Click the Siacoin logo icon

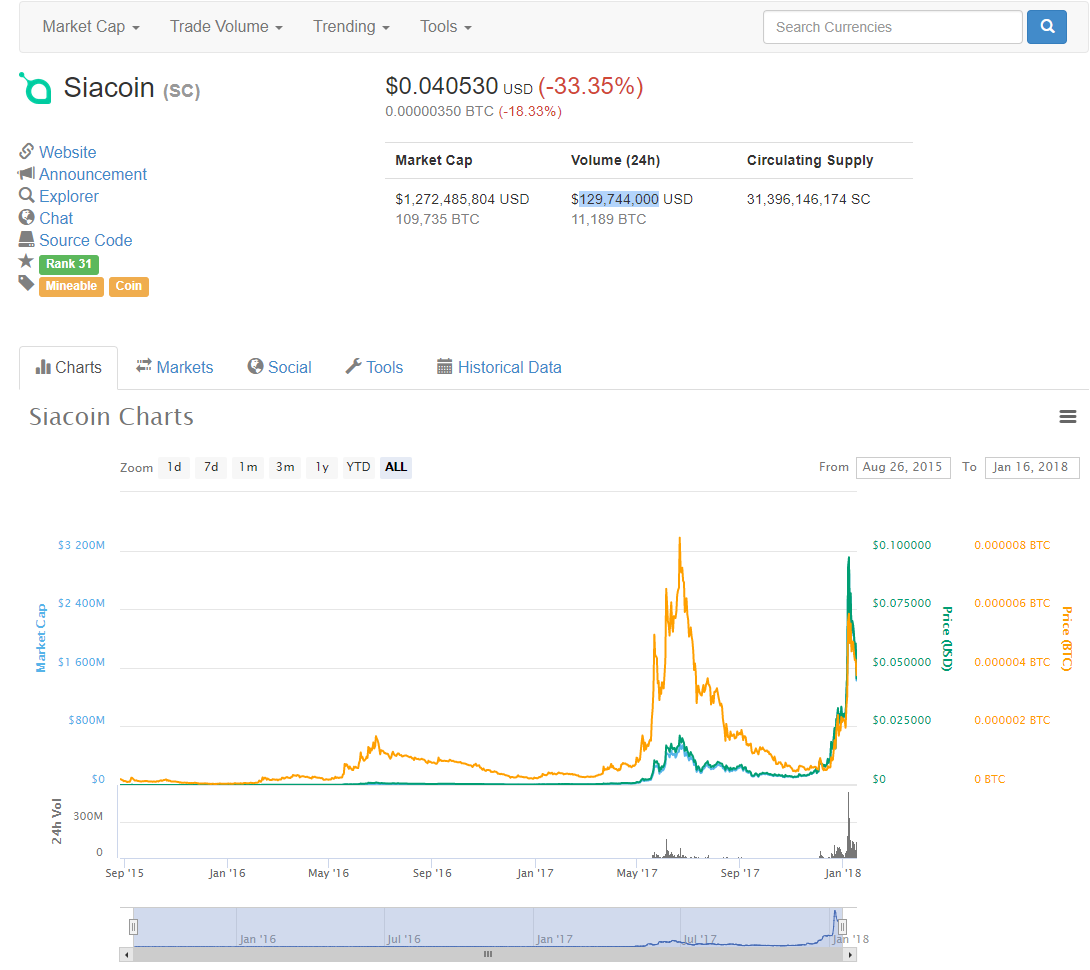point(35,88)
